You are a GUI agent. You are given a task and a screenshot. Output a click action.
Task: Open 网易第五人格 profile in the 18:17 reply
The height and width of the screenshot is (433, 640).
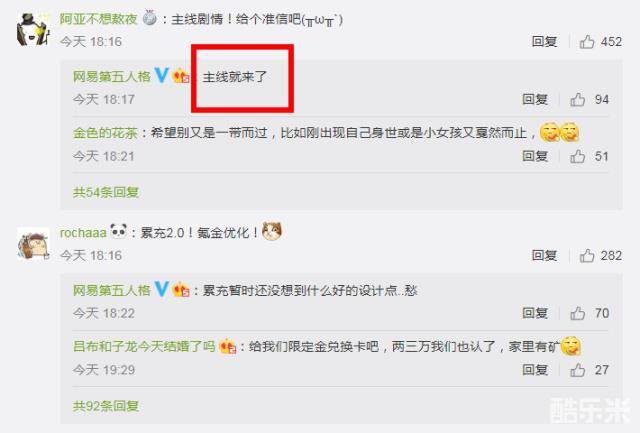coord(112,76)
